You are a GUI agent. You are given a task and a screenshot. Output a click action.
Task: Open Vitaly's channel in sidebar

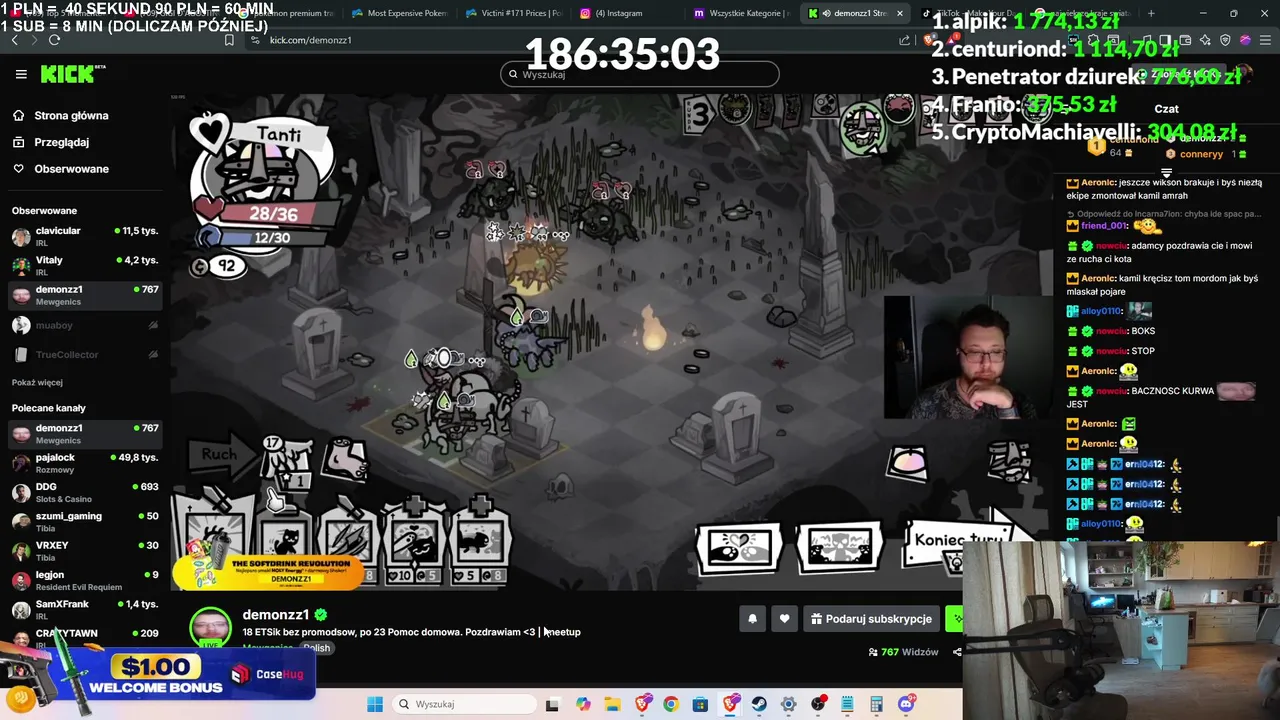(85, 266)
